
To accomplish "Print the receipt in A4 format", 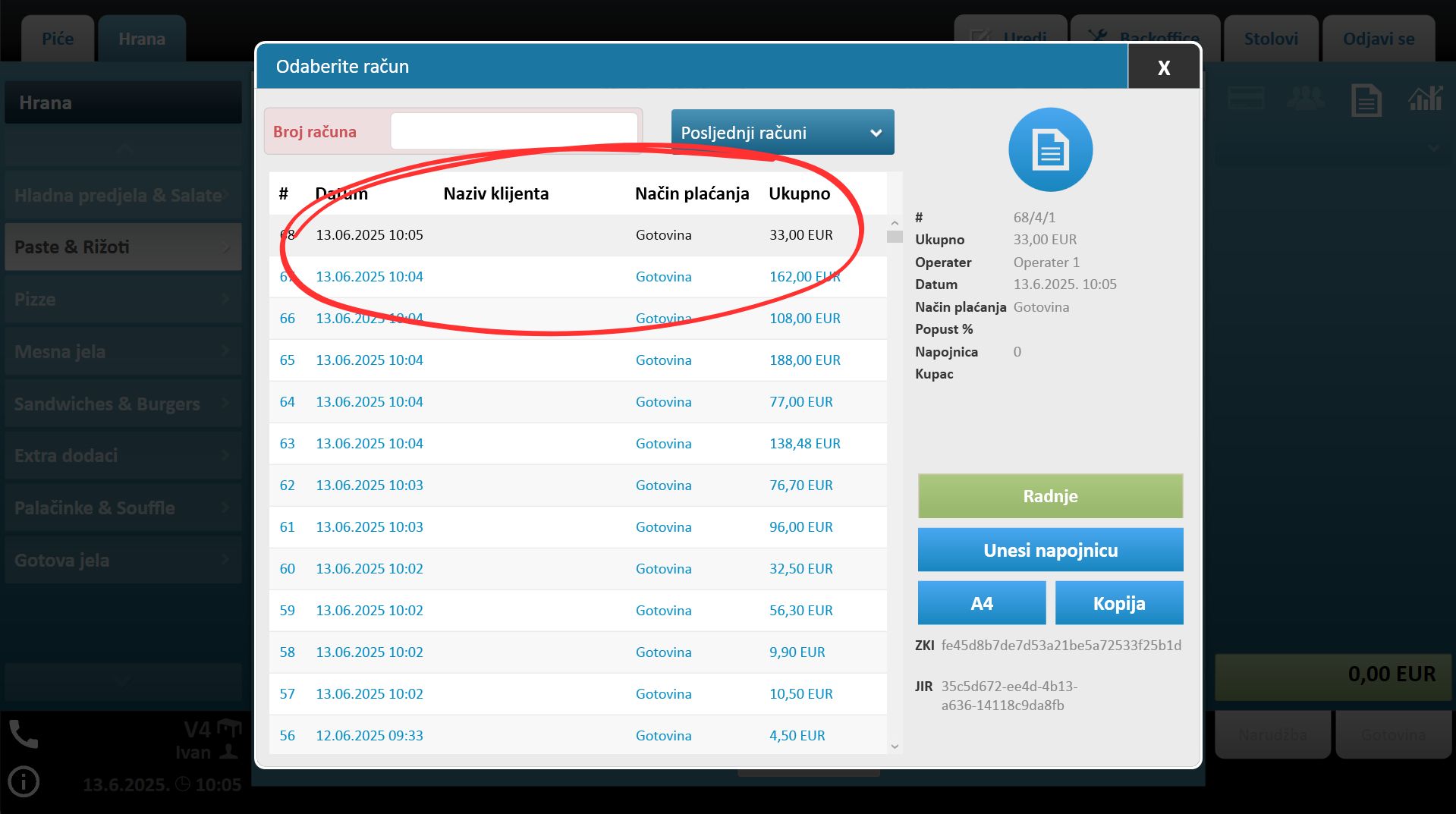I will [x=981, y=603].
